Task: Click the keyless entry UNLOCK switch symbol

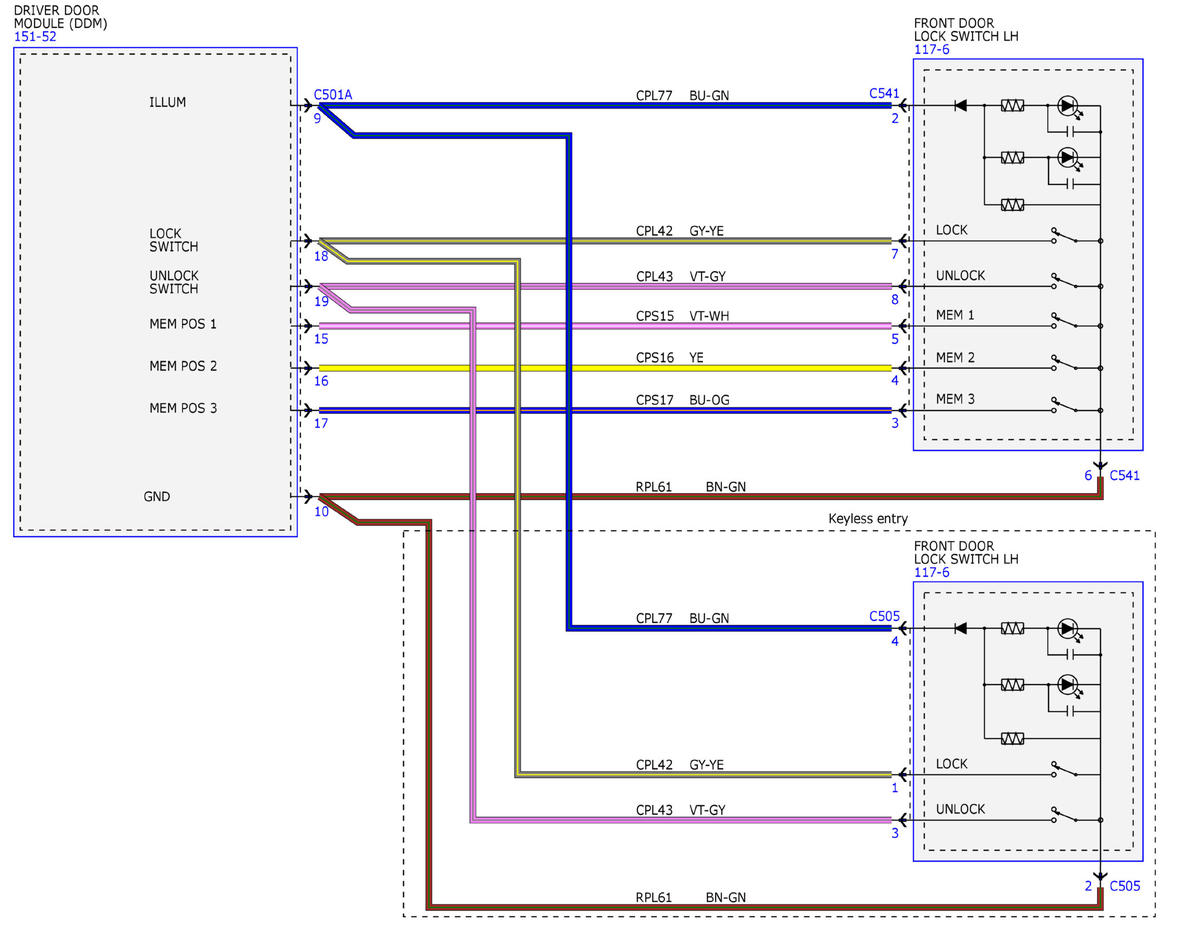Action: [x=1065, y=817]
